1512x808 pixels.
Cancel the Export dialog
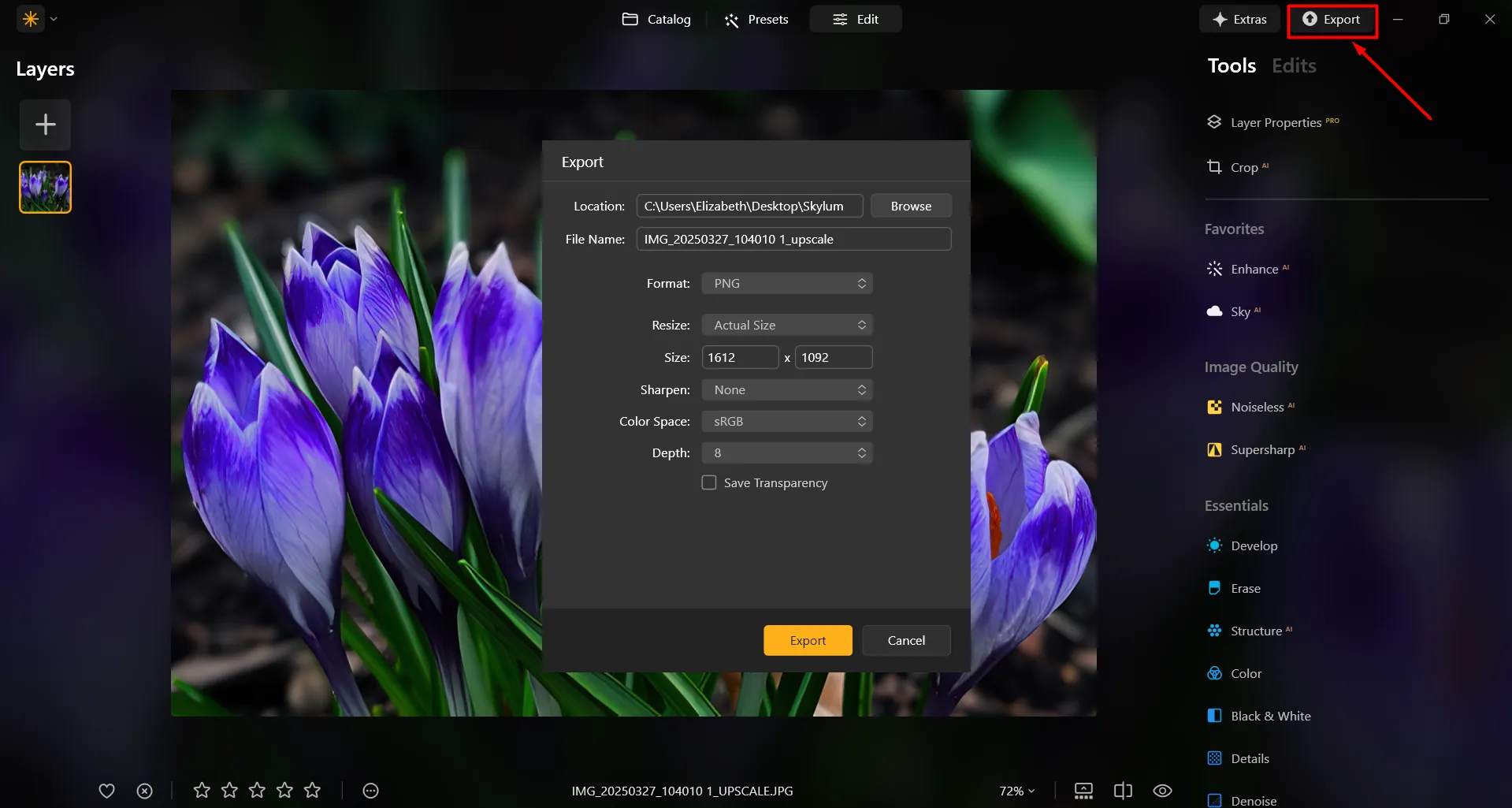click(906, 640)
